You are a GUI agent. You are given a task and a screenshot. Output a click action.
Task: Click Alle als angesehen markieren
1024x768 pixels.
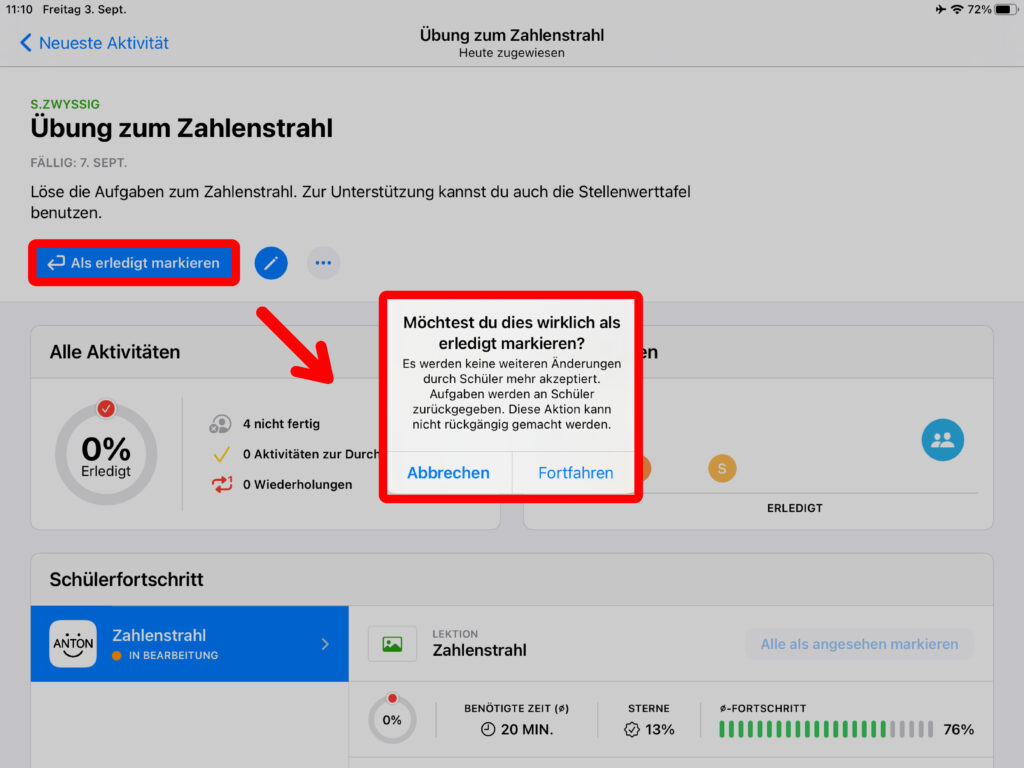(859, 644)
